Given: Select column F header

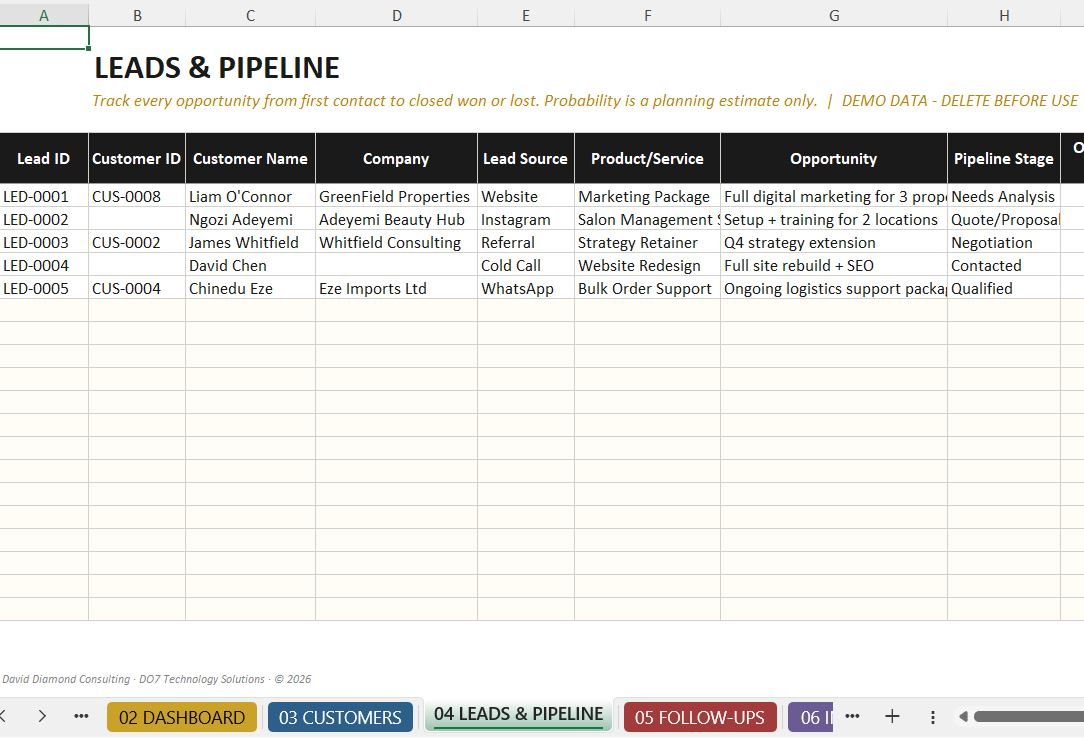Looking at the screenshot, I should click(647, 15).
